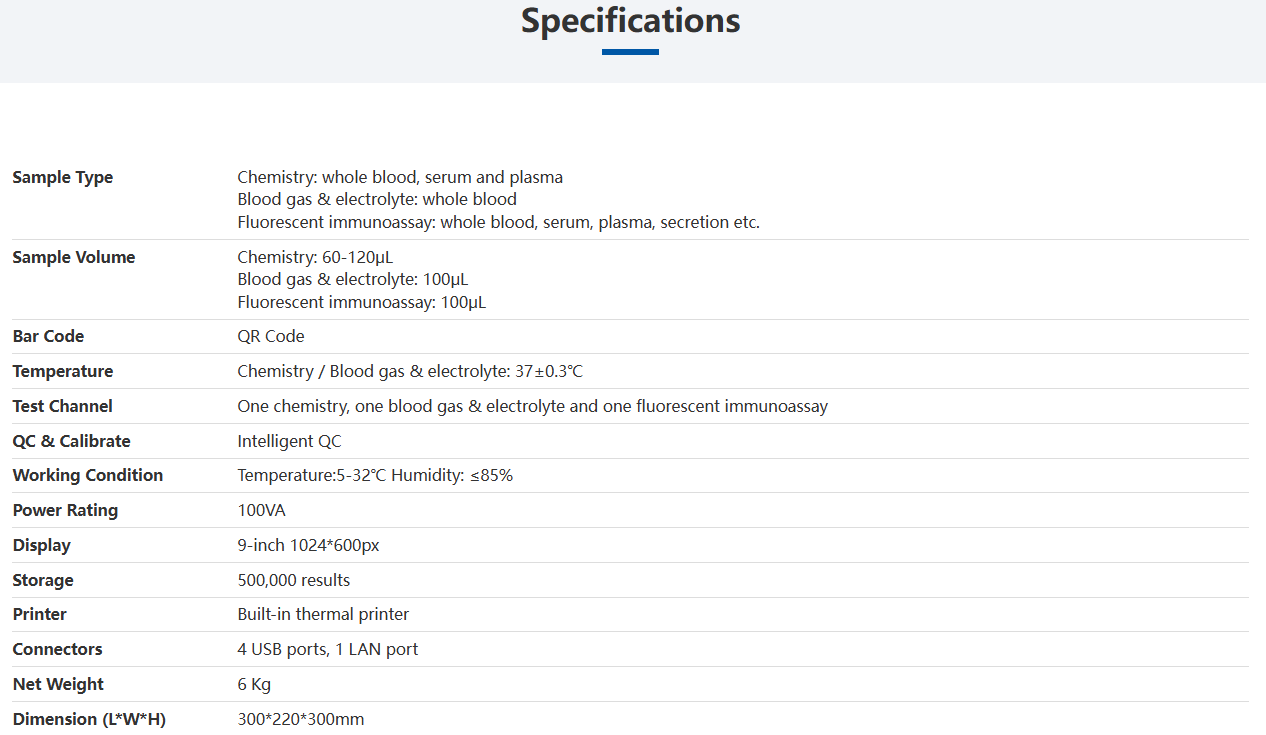This screenshot has height=735, width=1266.
Task: Click the Specifications heading
Action: 630,21
